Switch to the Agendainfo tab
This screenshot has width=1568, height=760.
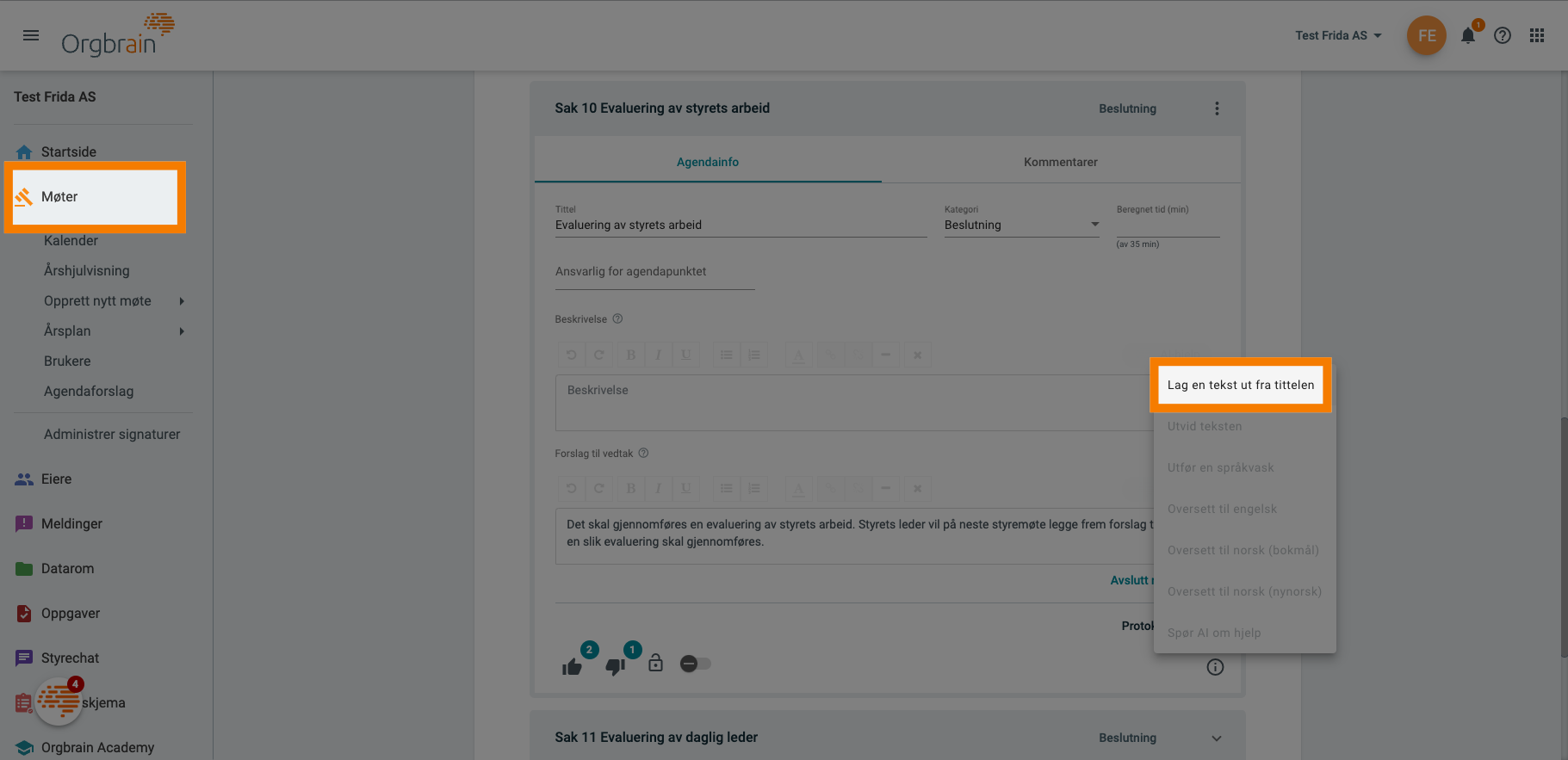(708, 162)
